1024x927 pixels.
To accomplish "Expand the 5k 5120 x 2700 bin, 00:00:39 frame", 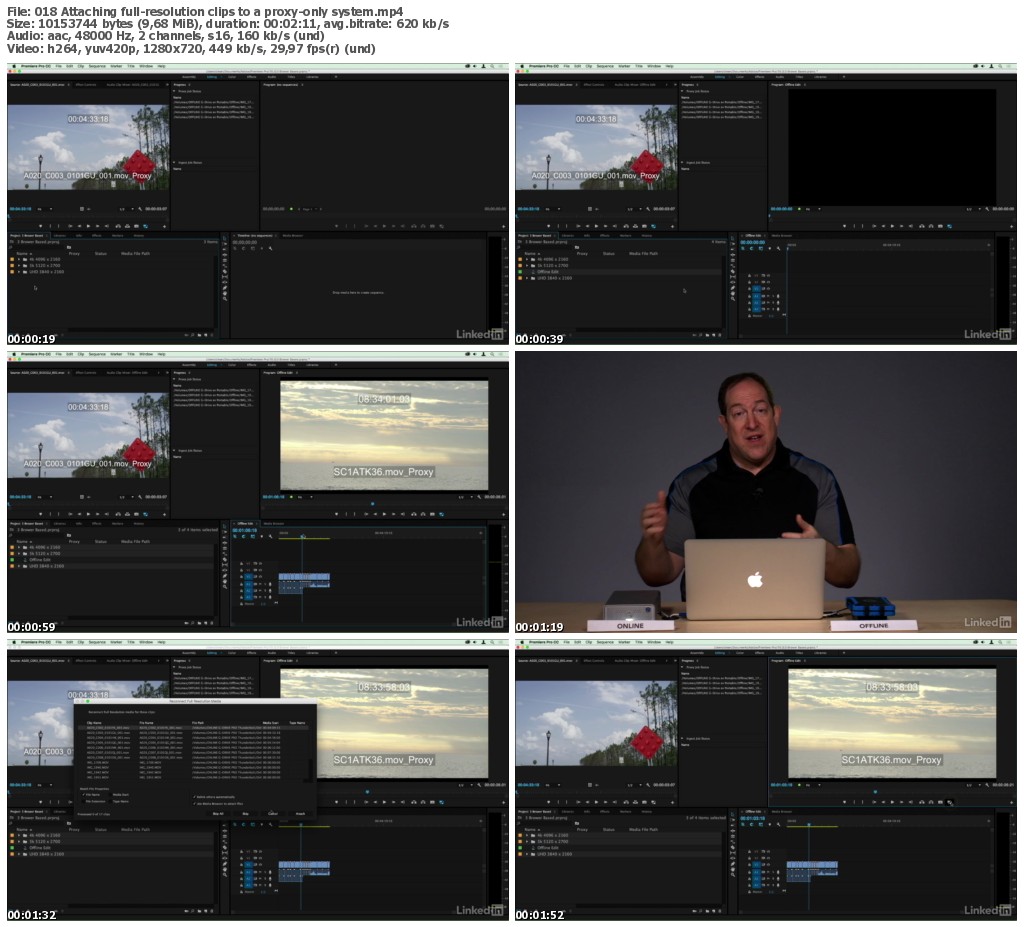I will 527,266.
